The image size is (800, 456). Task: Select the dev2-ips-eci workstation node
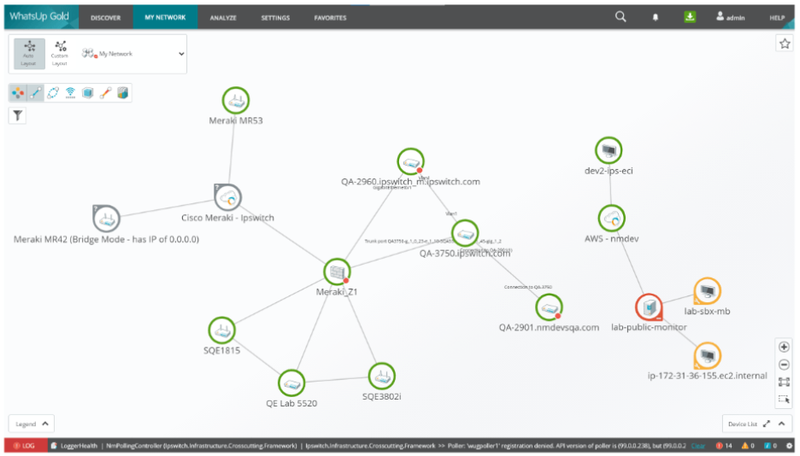click(609, 150)
